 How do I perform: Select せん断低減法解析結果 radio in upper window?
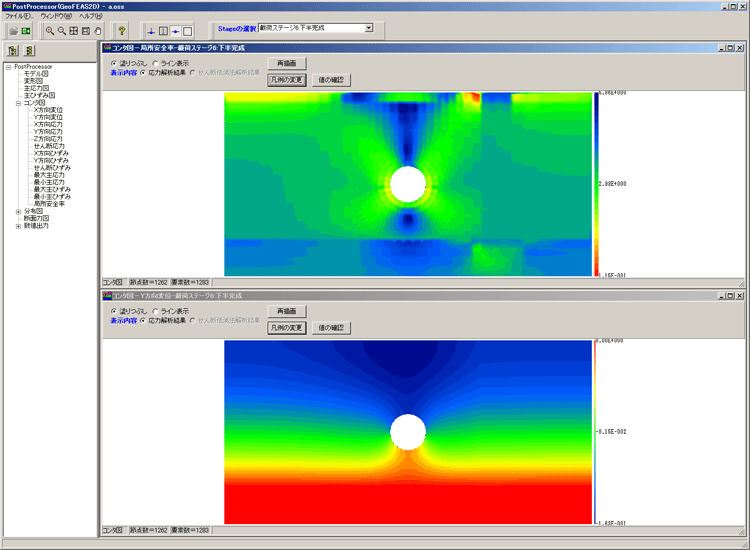(x=192, y=73)
